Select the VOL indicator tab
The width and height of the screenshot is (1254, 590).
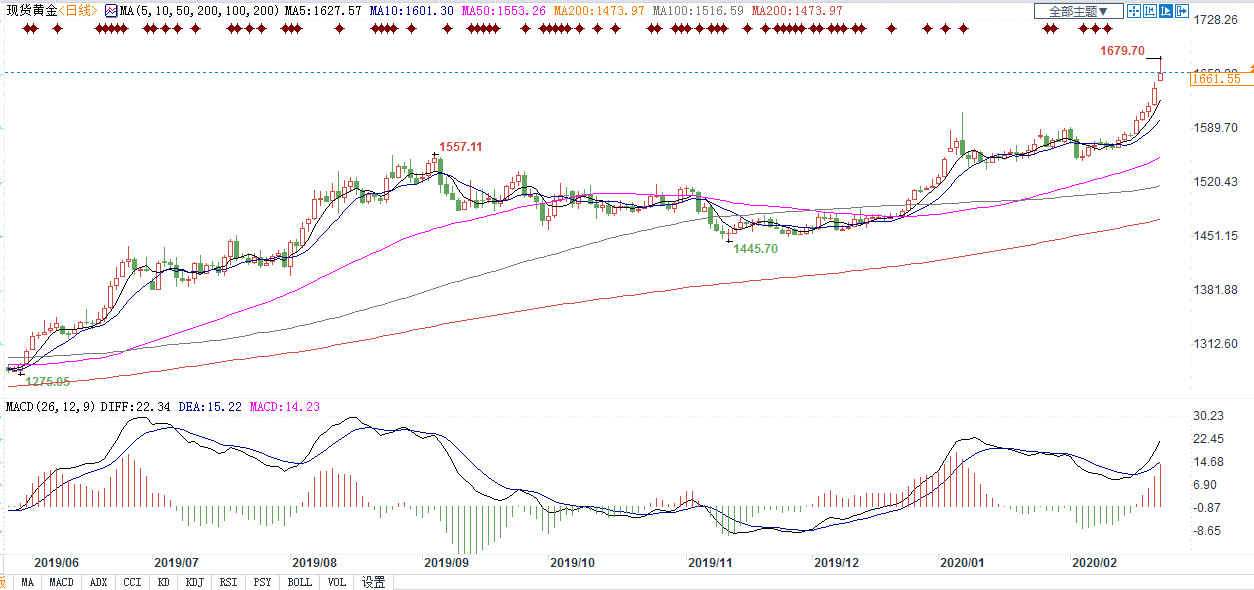pos(337,582)
